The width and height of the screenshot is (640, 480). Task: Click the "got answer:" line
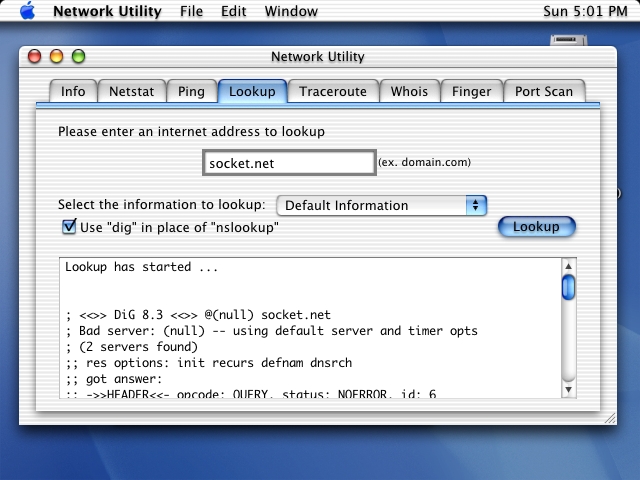tap(114, 379)
